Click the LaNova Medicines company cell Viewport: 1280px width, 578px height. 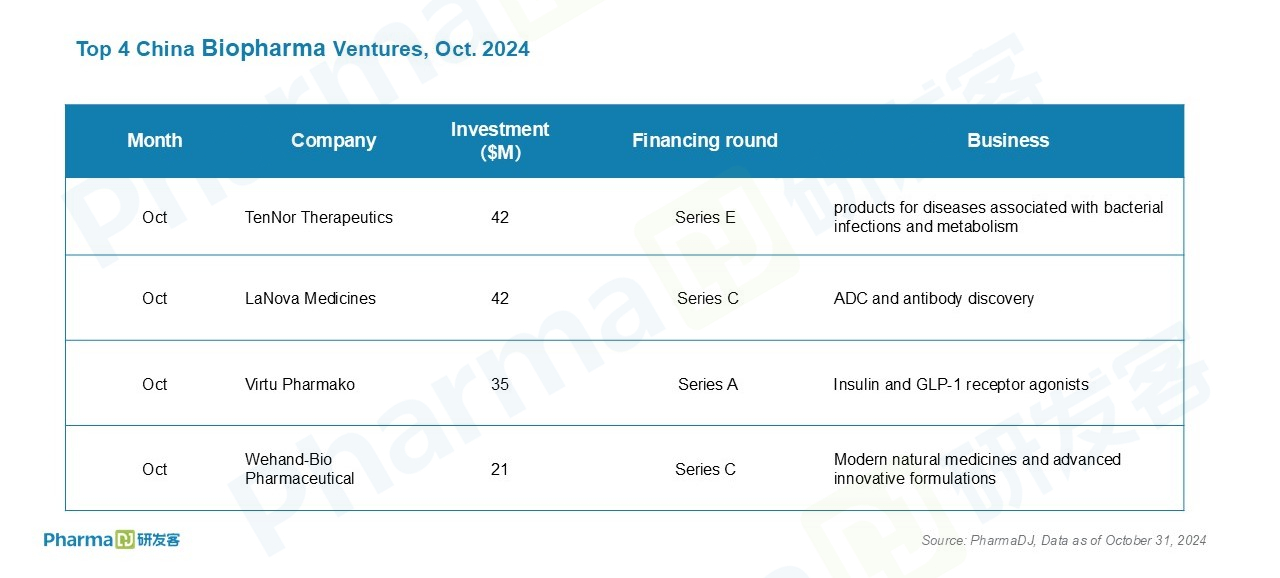(310, 298)
